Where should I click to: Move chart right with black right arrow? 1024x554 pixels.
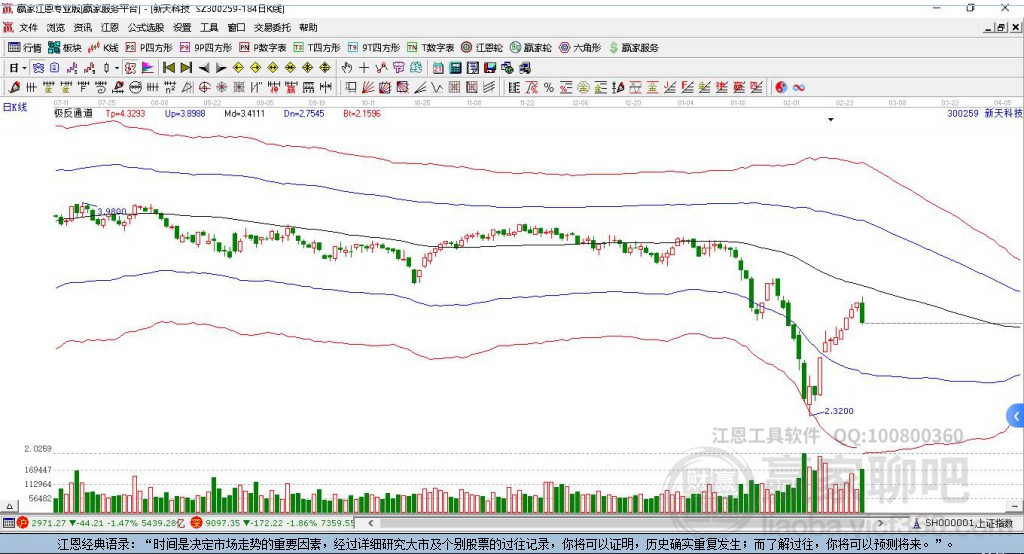221,68
